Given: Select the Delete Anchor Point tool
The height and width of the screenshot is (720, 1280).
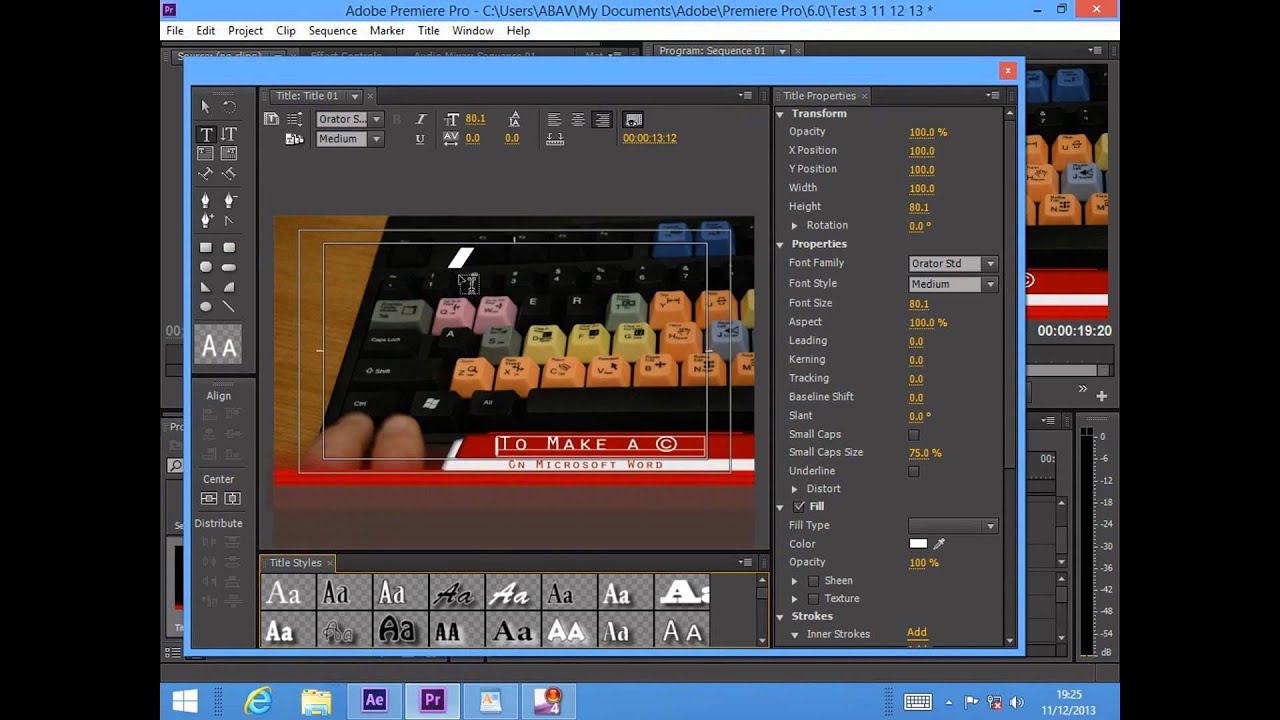Looking at the screenshot, I should [229, 201].
